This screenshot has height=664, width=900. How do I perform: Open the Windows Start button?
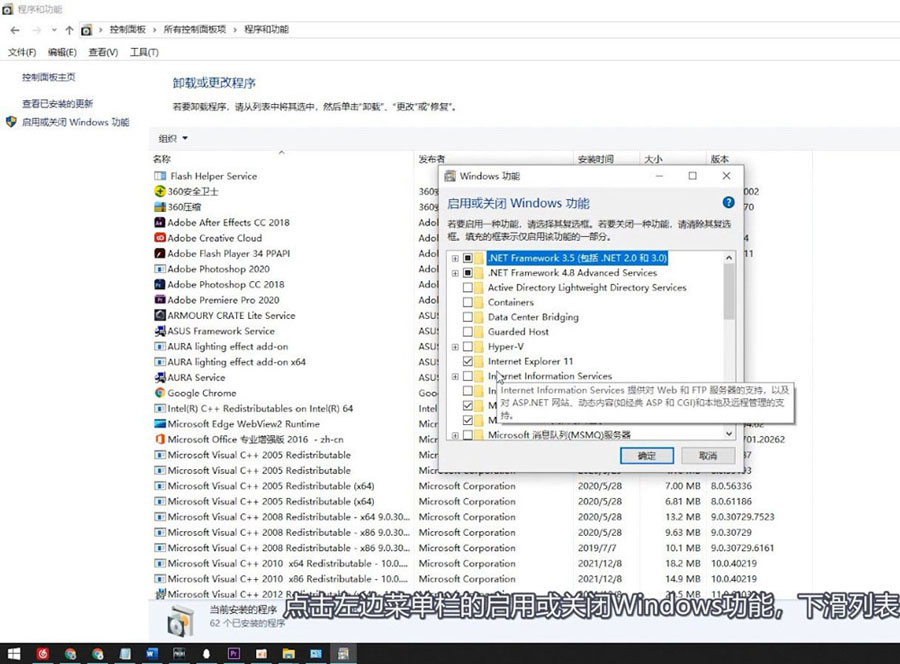14,654
